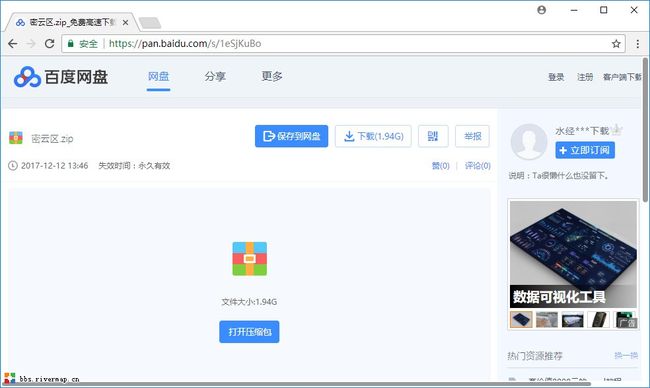
Task: Click the 2017-12-12 13:46 timestamp
Action: coord(54,166)
